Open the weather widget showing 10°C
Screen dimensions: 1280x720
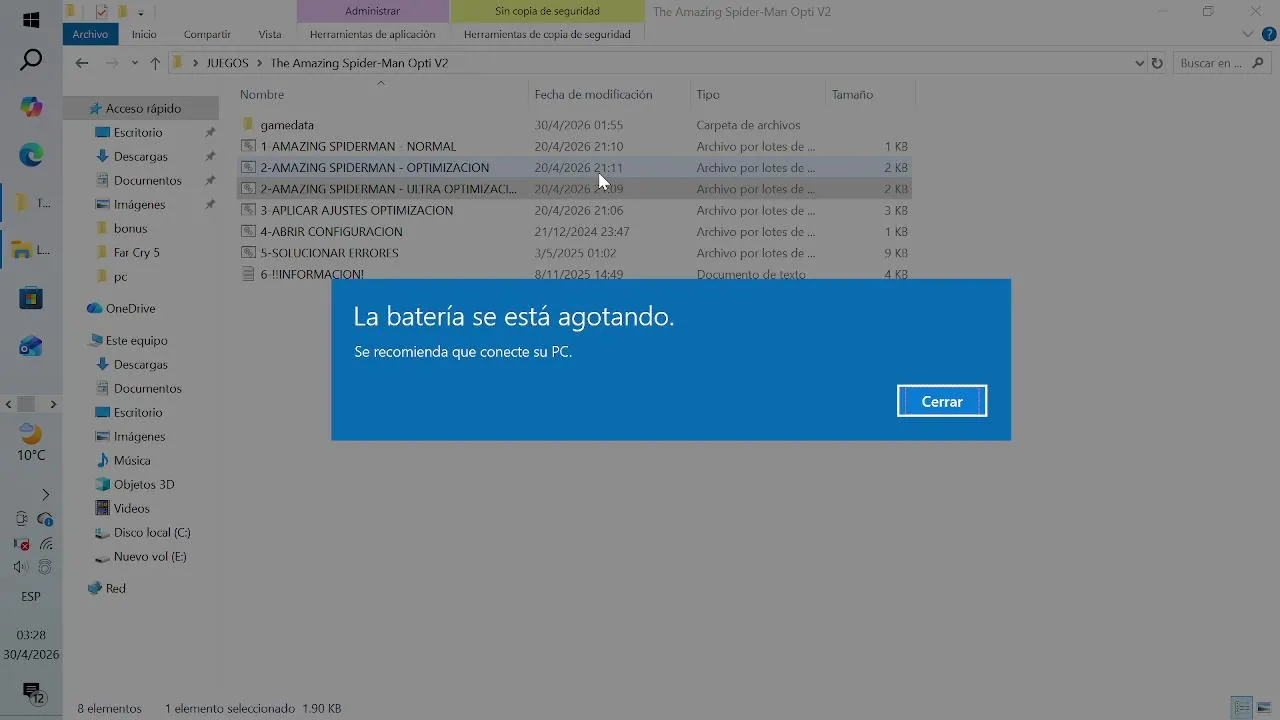[x=31, y=444]
